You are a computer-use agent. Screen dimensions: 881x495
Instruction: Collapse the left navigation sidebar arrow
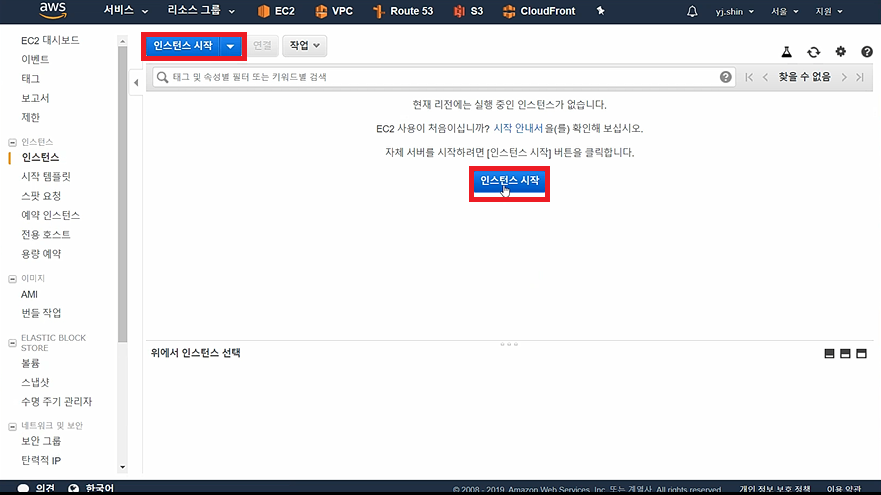(136, 83)
